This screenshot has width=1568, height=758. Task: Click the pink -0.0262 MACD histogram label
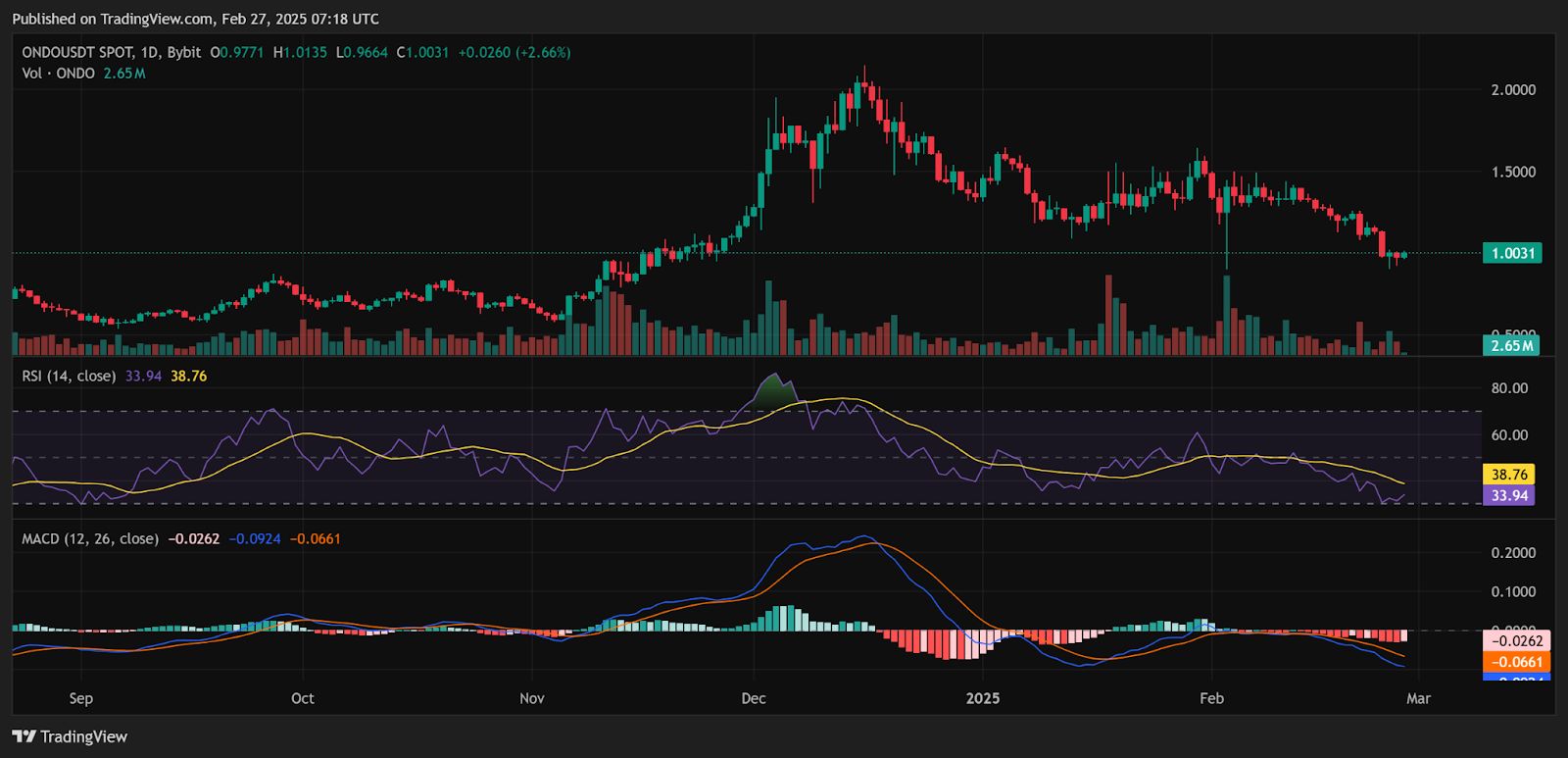(x=1516, y=641)
